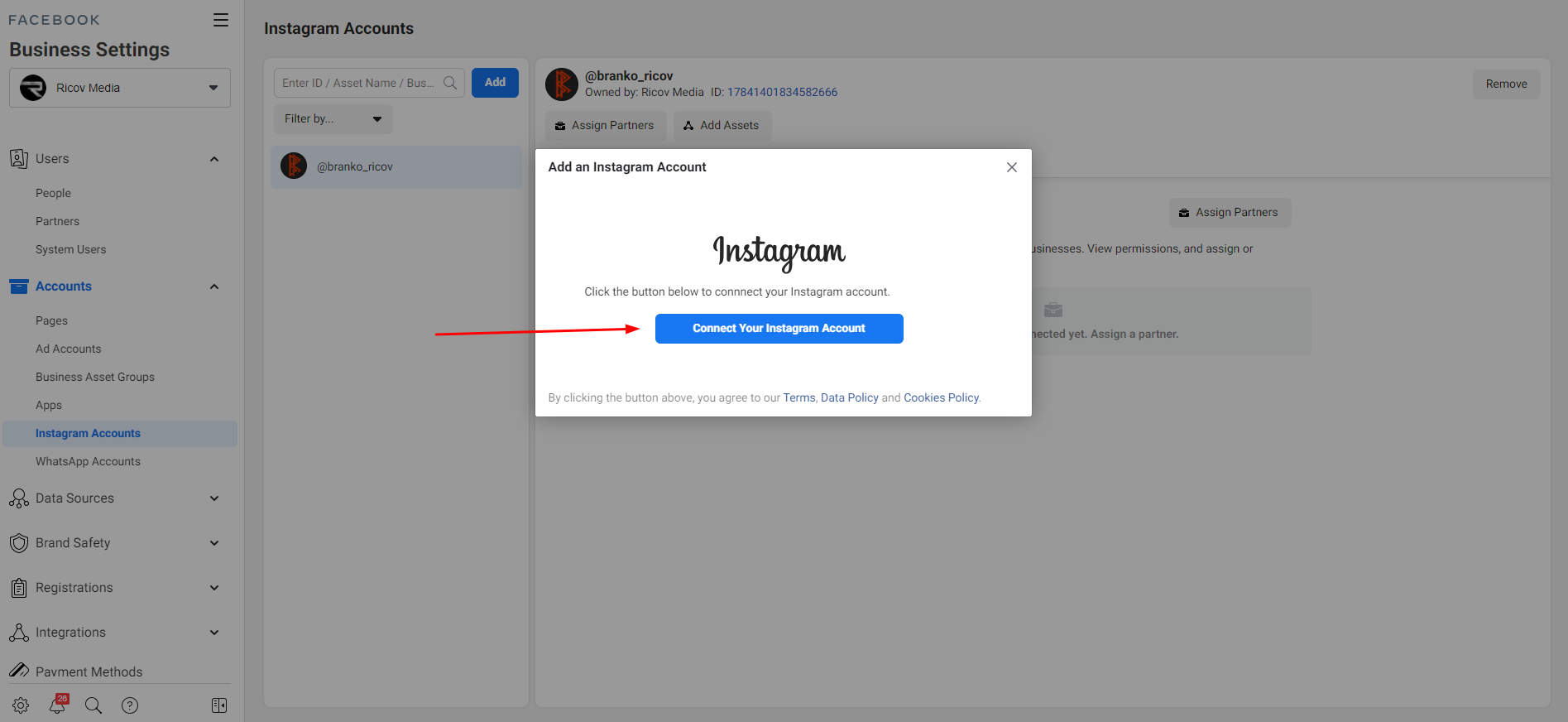1568x722 pixels.
Task: Click the Data Sources icon
Action: click(x=19, y=498)
